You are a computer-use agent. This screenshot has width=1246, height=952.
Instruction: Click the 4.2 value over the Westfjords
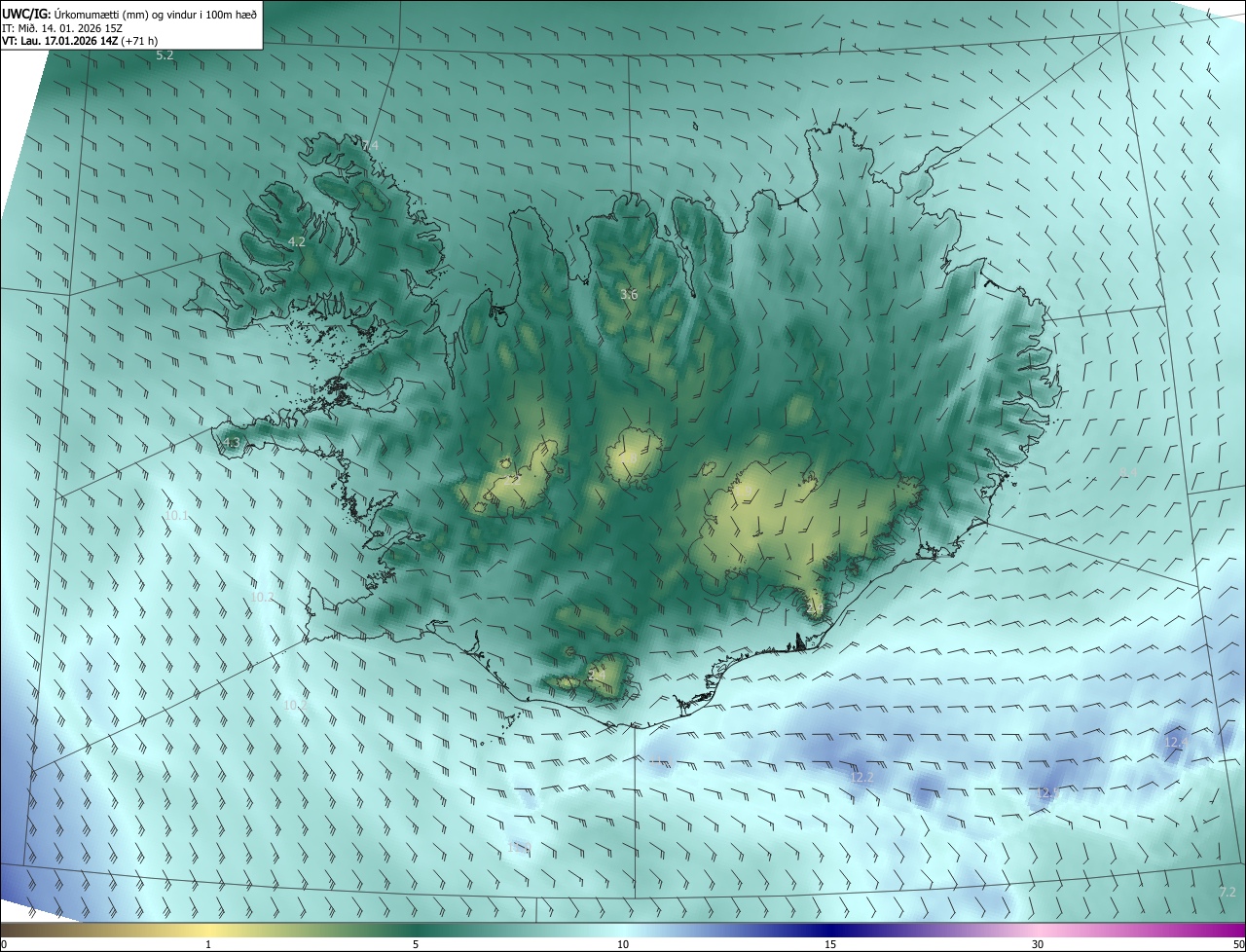[x=297, y=241]
